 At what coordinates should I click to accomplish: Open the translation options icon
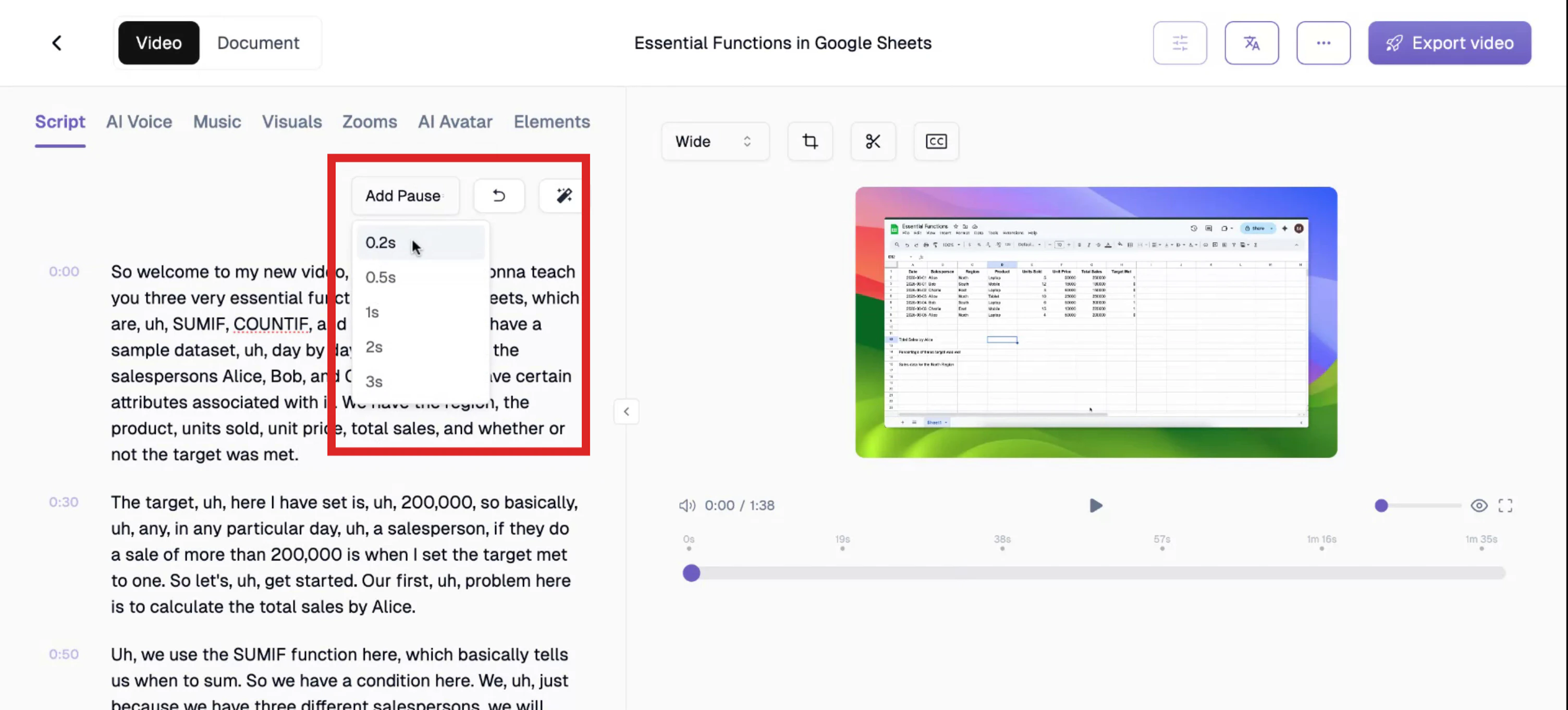point(1252,43)
